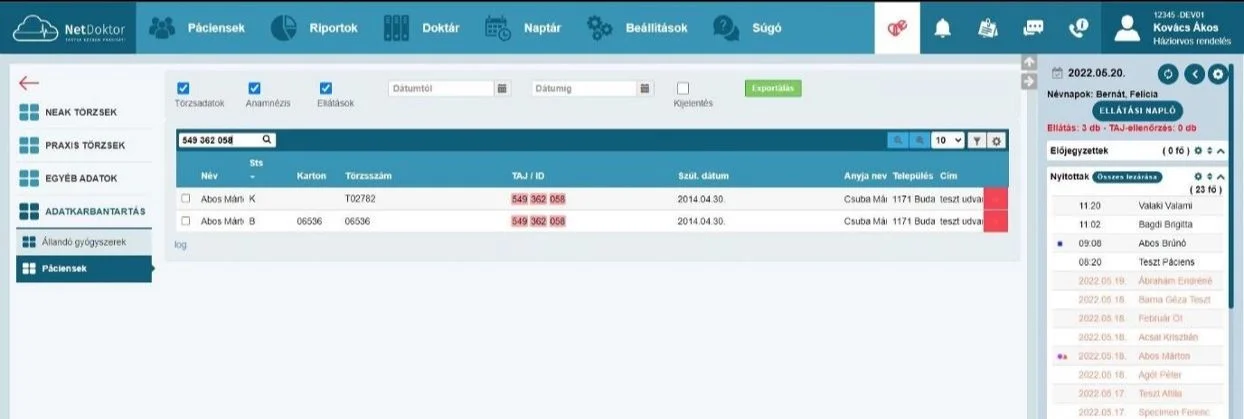
Task: Click red cell in Karton 06536 row
Action: pyautogui.click(x=995, y=221)
